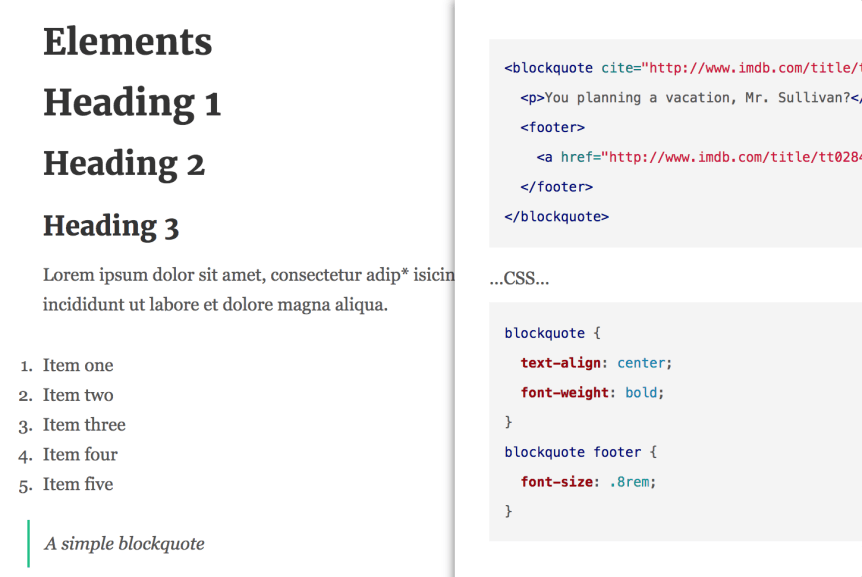862x577 pixels.
Task: Select the "Heading 2" heading text
Action: pos(124,164)
